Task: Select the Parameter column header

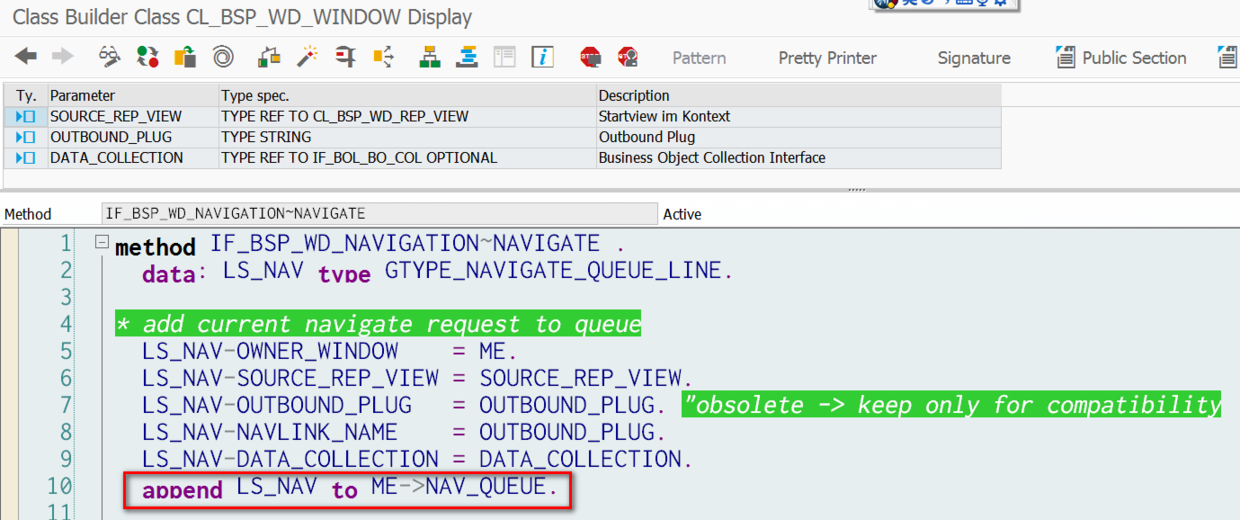Action: 133,96
